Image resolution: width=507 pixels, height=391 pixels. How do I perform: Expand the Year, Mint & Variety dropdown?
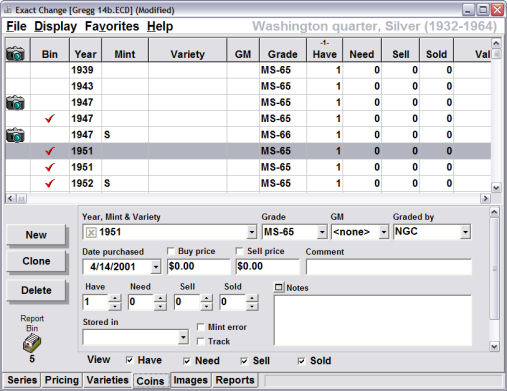[252, 232]
